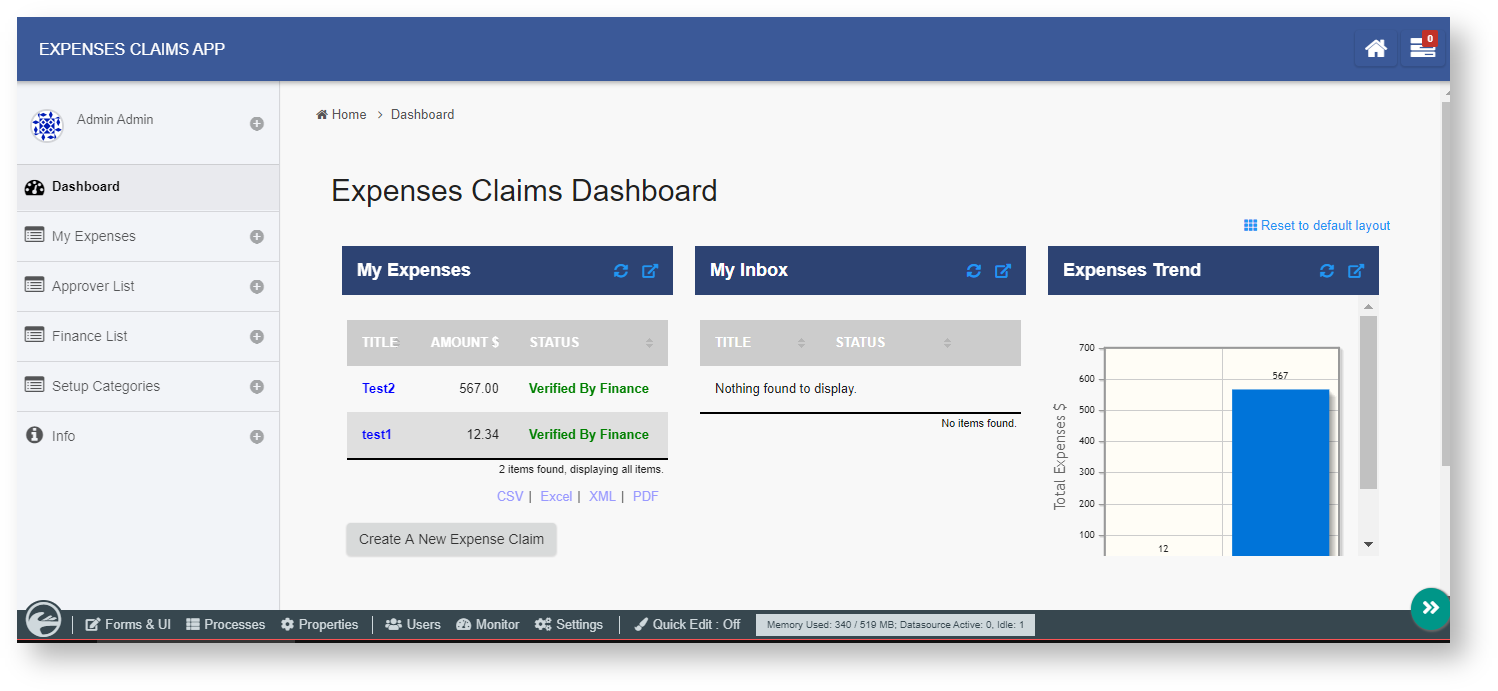Open Settings in admin bar
The width and height of the screenshot is (1498, 691).
569,625
